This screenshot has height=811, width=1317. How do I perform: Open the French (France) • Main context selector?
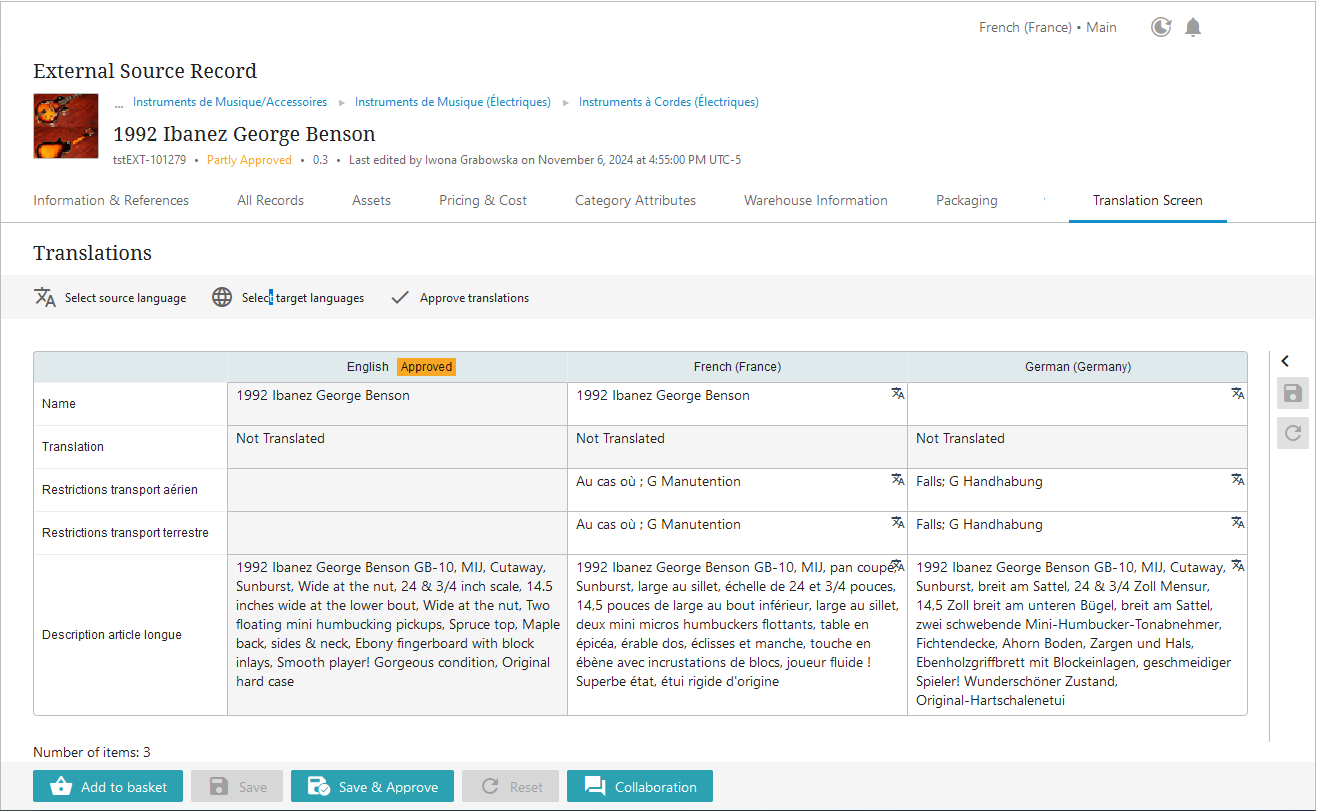point(1047,27)
